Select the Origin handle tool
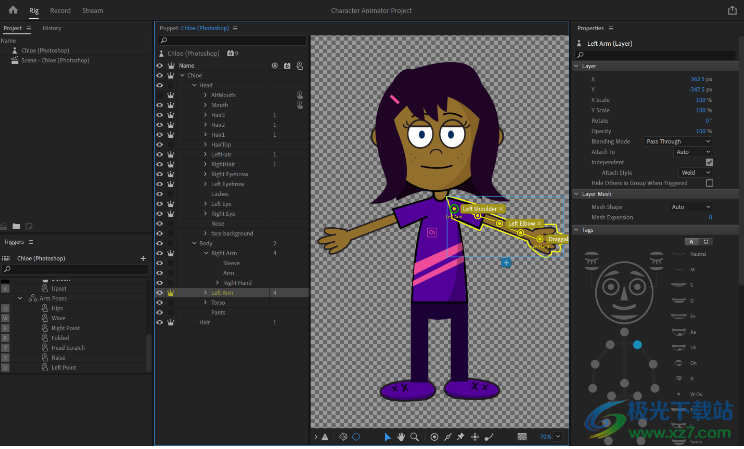 pyautogui.click(x=434, y=437)
